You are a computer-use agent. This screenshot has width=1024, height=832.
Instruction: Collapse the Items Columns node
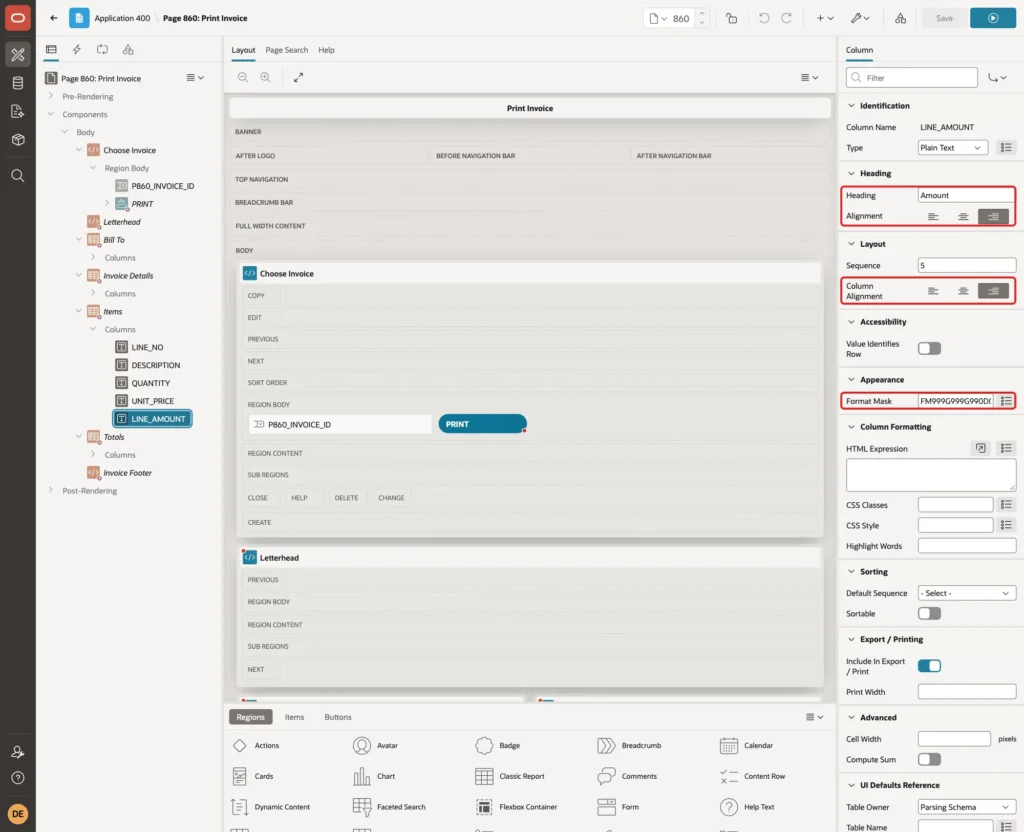pos(93,329)
